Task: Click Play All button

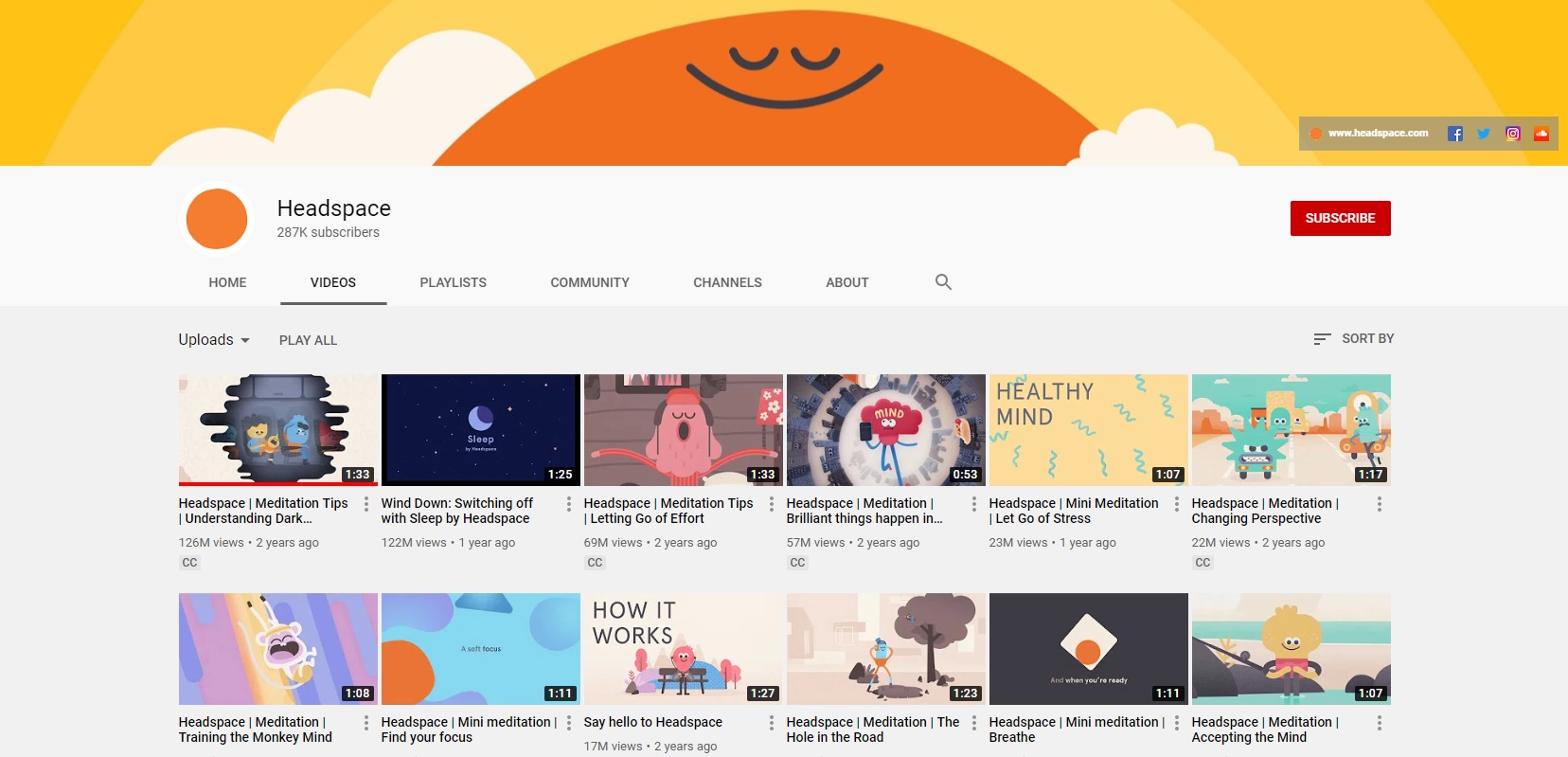Action: (308, 340)
